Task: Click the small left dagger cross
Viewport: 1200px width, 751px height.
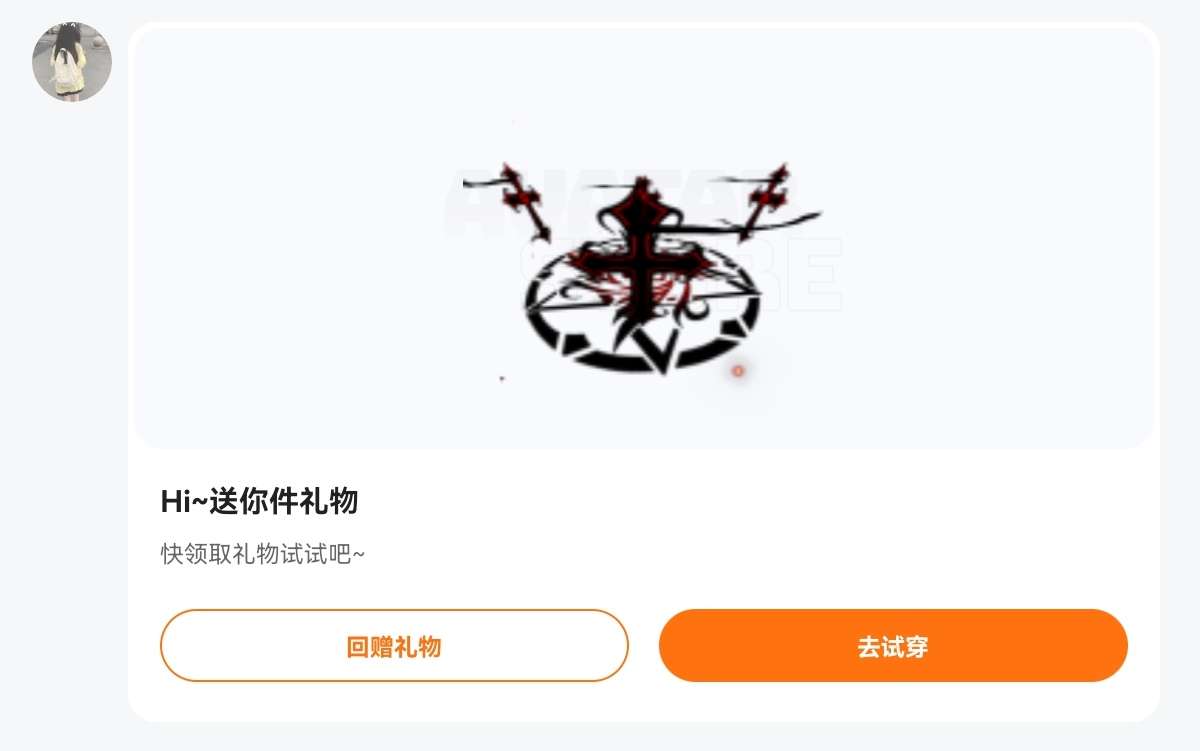Action: [x=525, y=200]
